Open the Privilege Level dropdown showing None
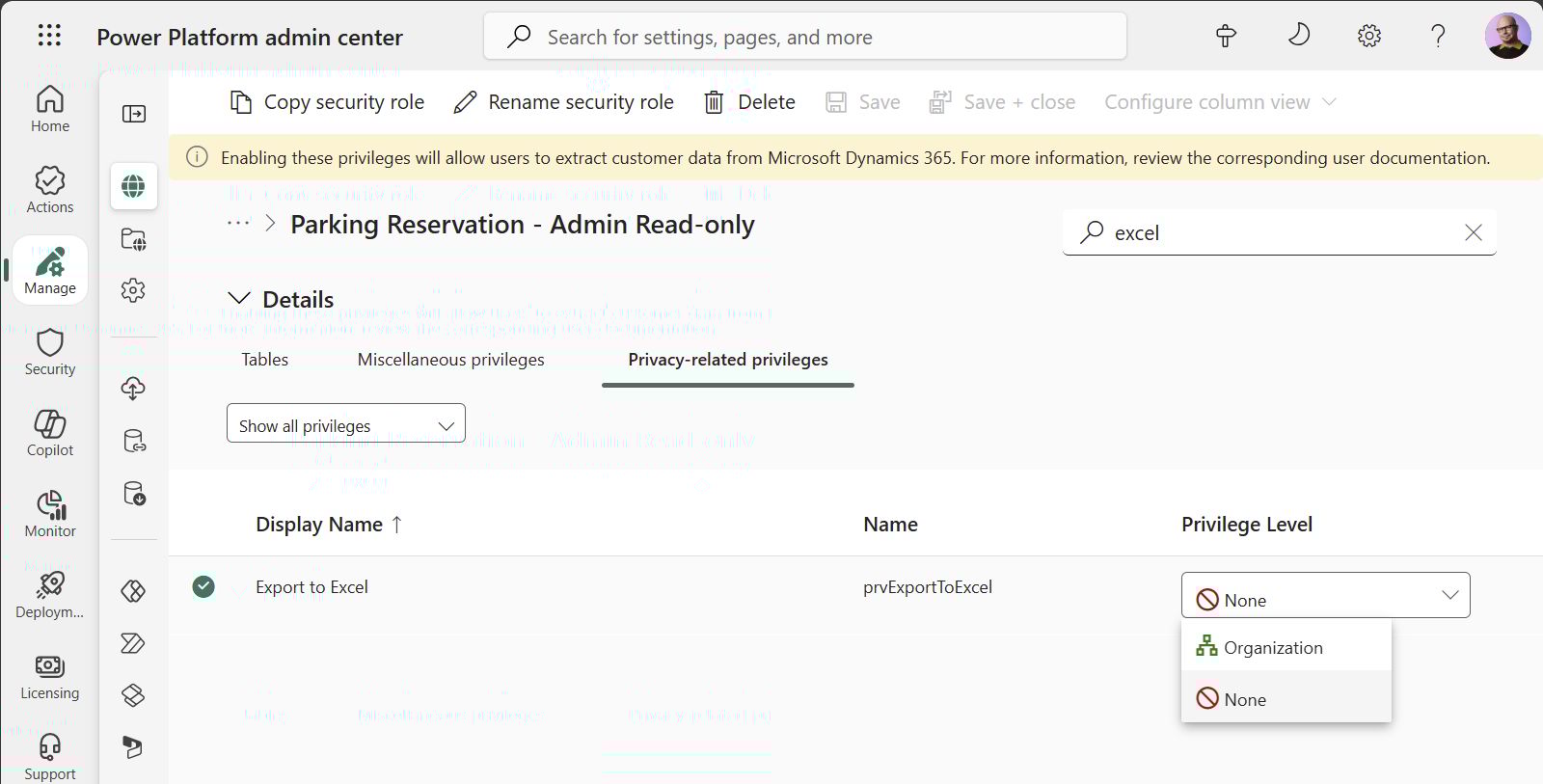 [x=1326, y=595]
